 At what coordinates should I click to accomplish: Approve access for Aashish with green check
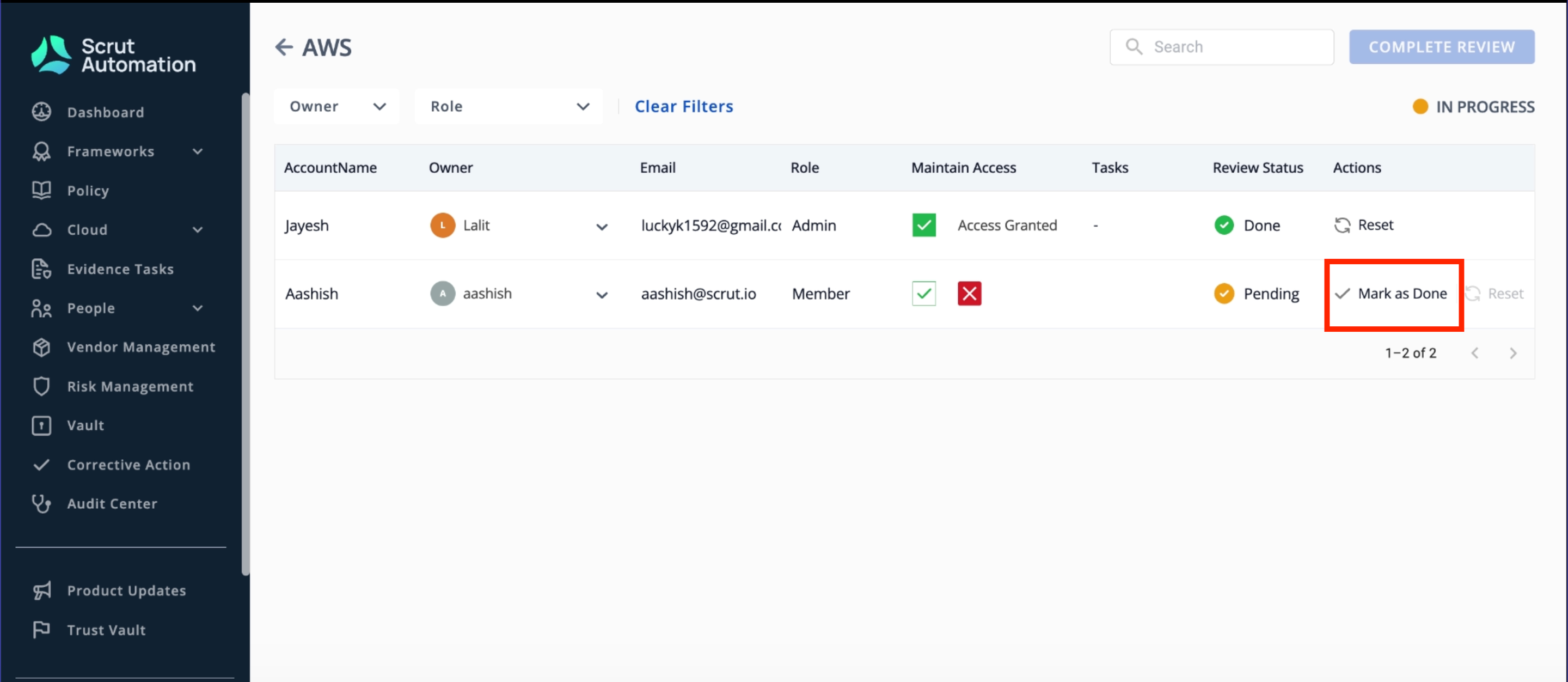pyautogui.click(x=923, y=294)
